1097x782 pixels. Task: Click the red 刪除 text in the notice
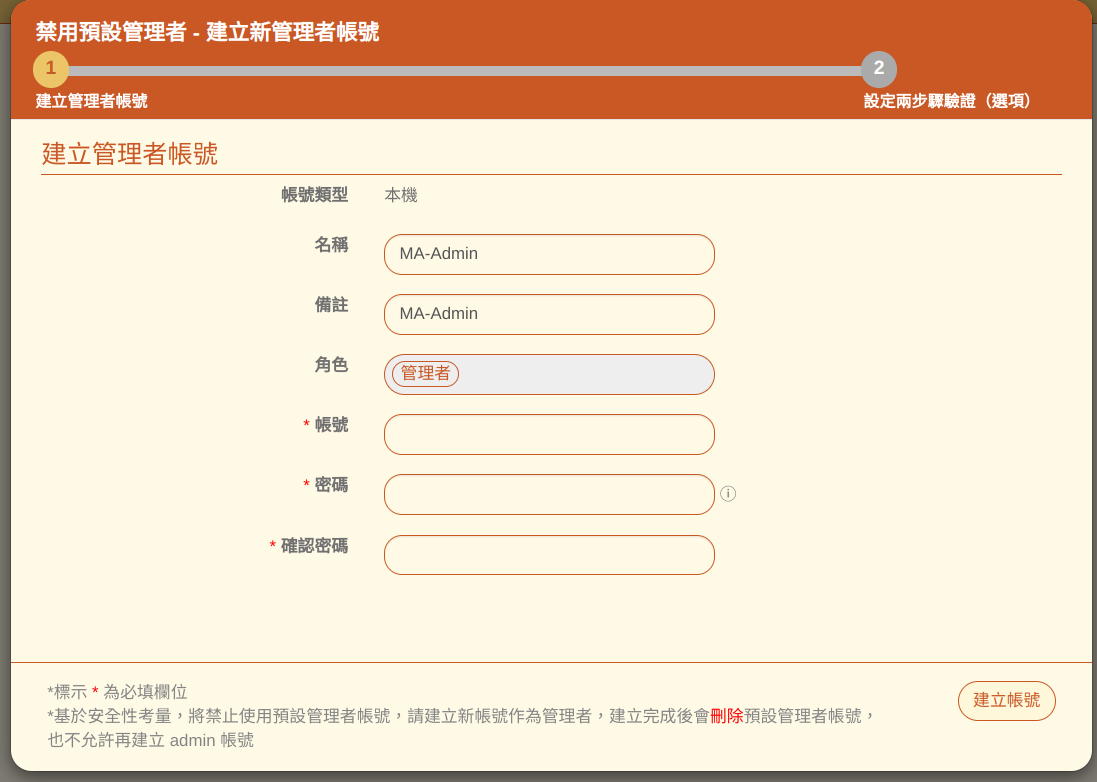pos(726,716)
